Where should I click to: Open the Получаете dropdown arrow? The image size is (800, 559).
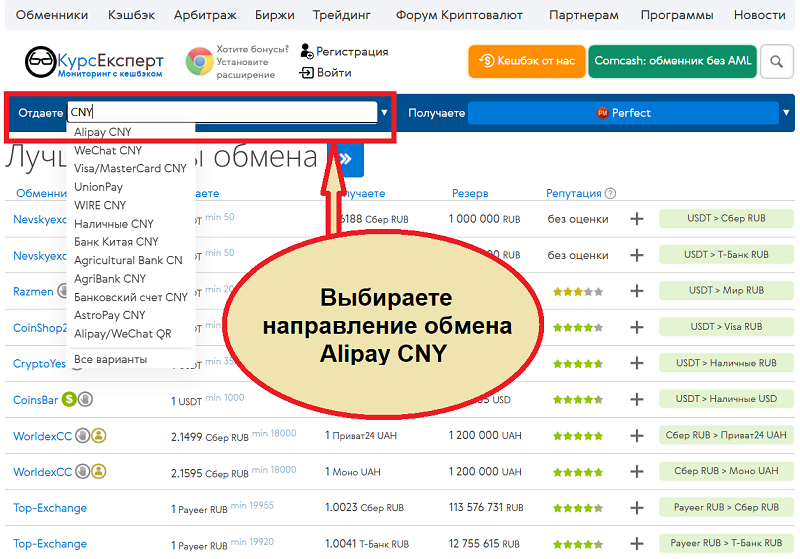[x=786, y=113]
